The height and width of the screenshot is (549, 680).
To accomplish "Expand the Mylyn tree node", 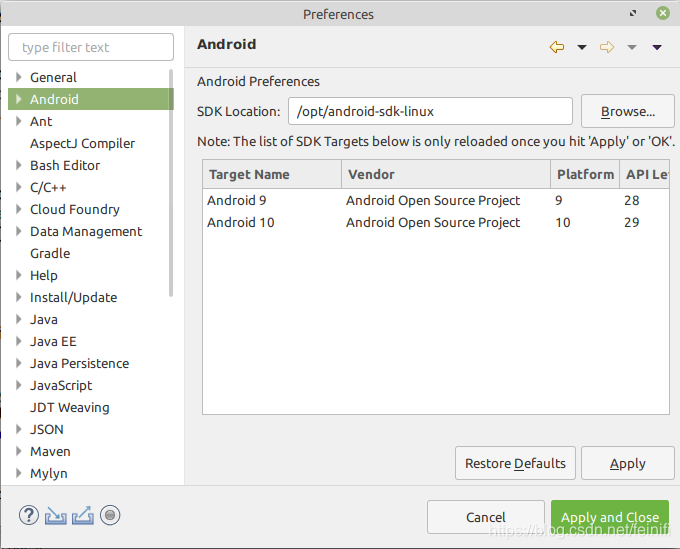I will (18, 473).
